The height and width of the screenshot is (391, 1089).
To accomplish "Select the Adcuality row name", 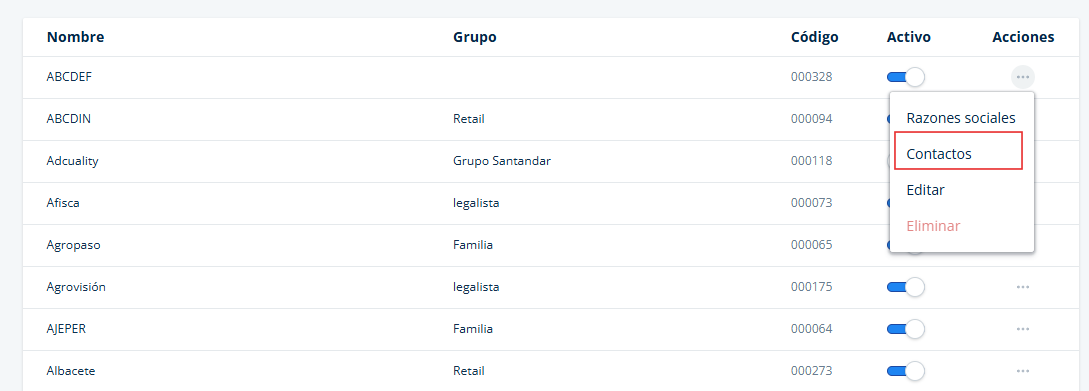I will 72,160.
